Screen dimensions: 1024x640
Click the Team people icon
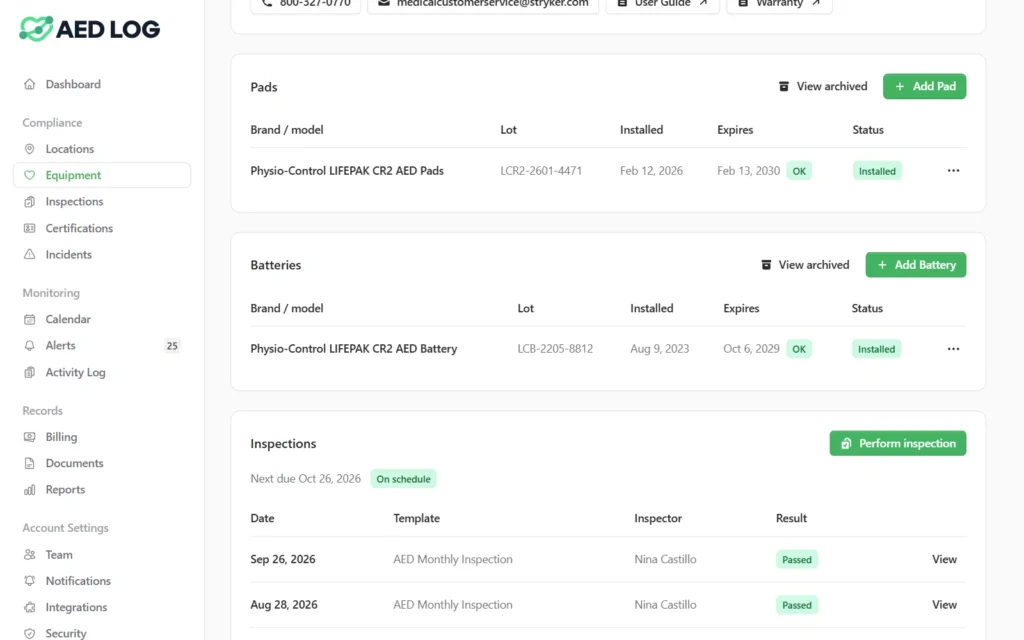(x=29, y=554)
